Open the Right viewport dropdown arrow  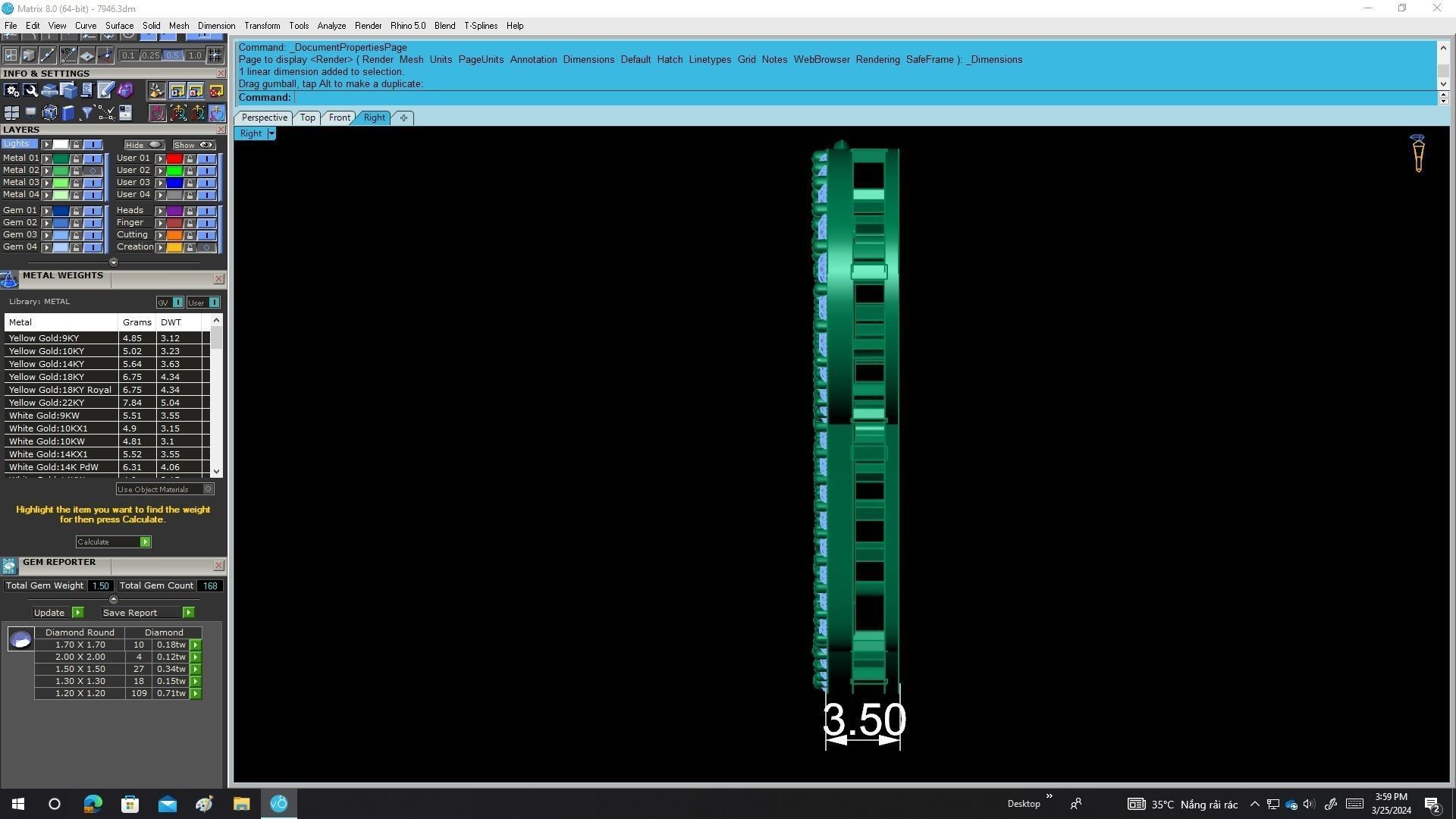tap(271, 133)
